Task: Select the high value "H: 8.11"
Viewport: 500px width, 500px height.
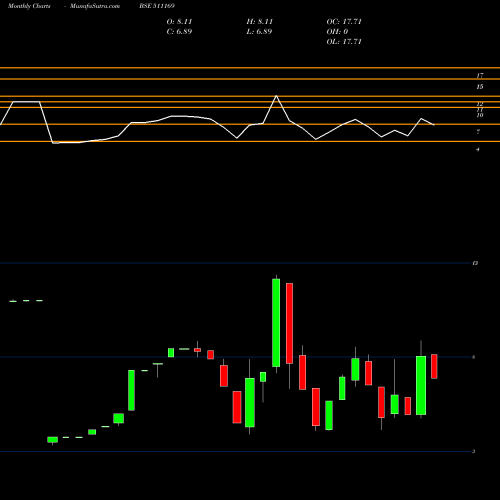Action: click(x=260, y=22)
